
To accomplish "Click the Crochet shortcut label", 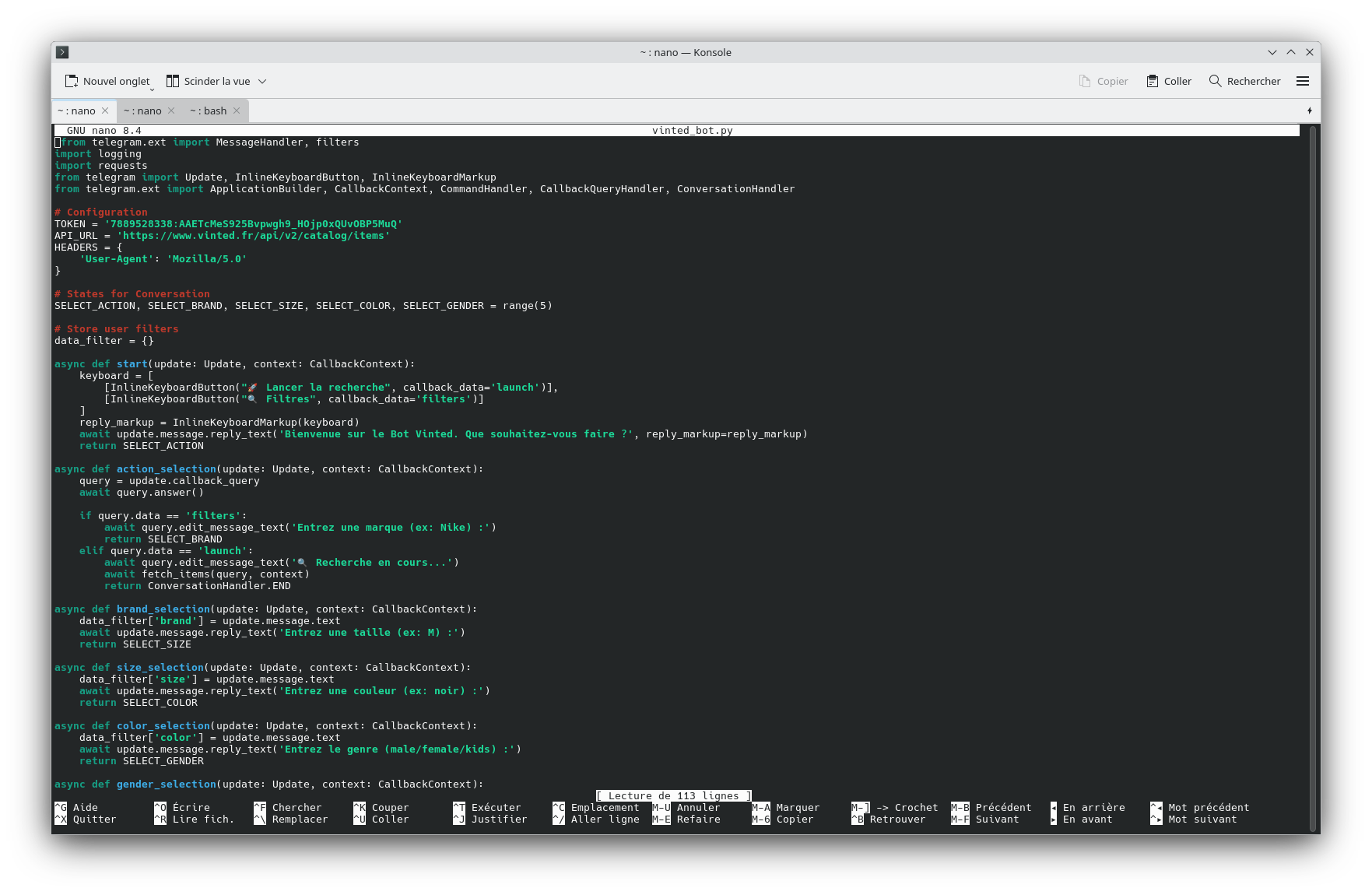I will coord(917,808).
